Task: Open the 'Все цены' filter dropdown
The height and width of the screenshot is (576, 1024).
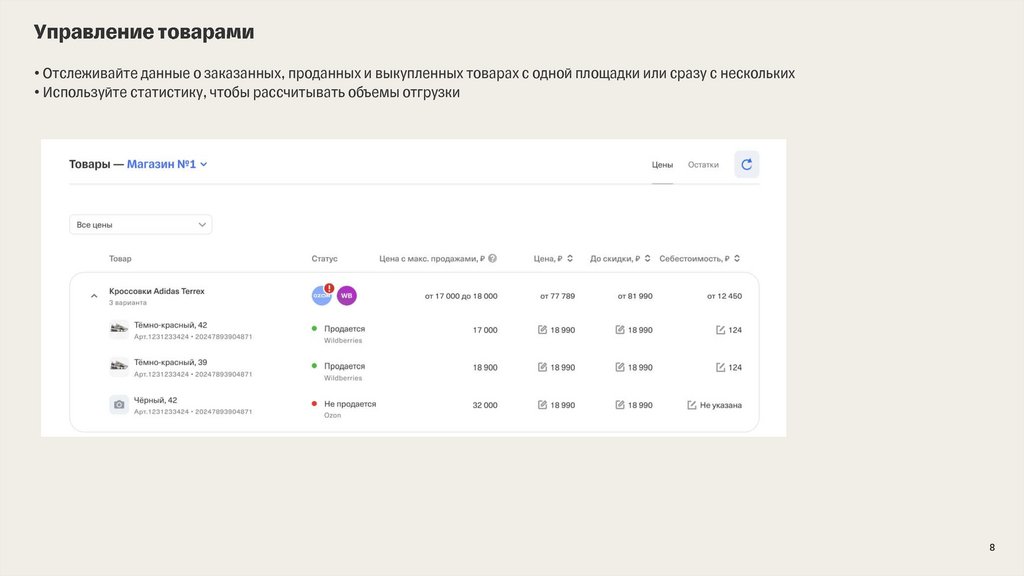Action: tap(140, 225)
